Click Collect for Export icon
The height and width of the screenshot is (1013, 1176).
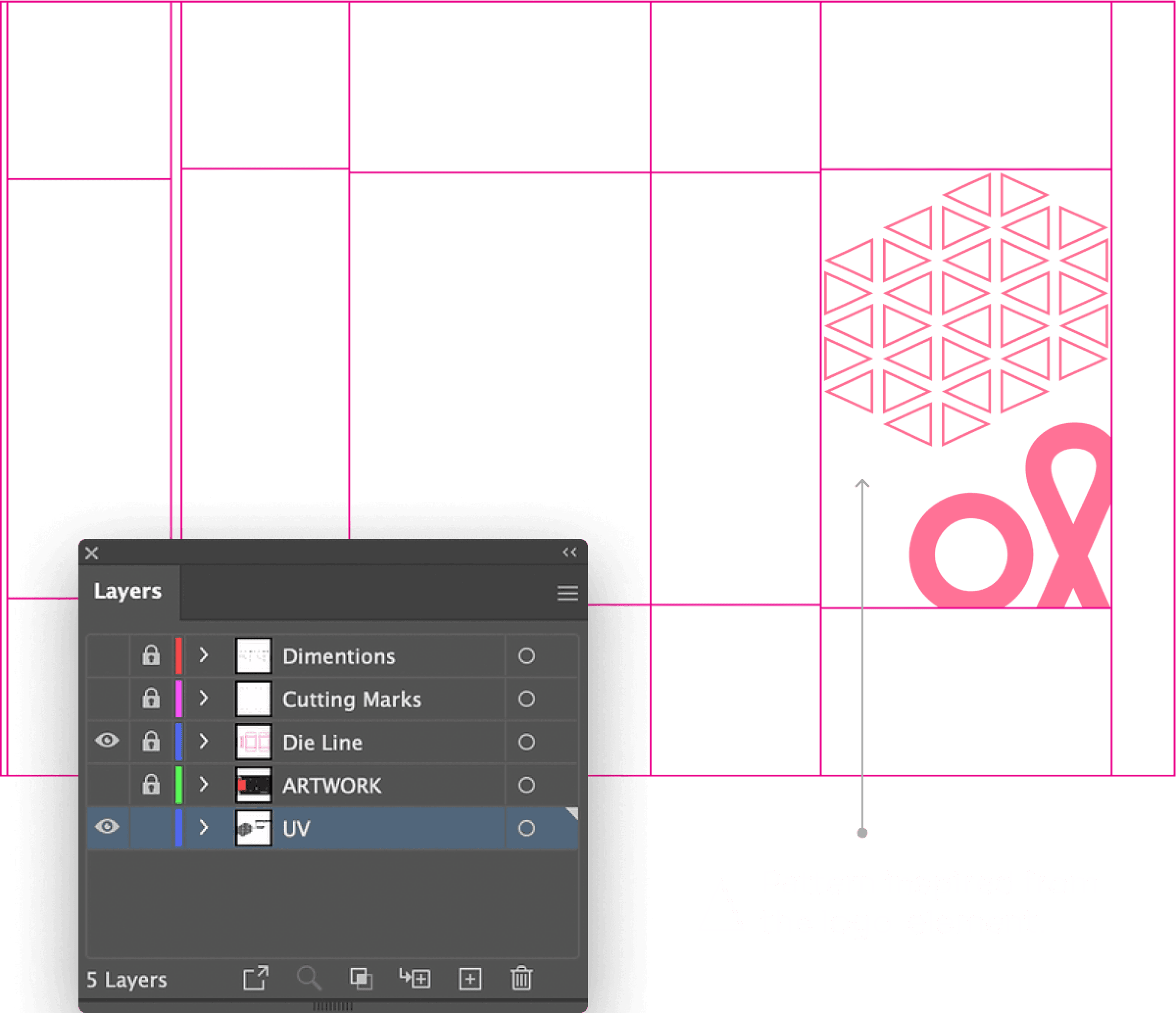point(255,978)
